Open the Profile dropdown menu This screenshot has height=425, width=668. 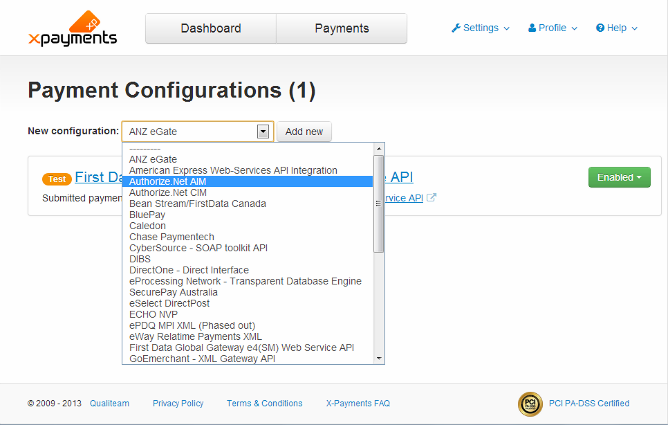pyautogui.click(x=553, y=28)
